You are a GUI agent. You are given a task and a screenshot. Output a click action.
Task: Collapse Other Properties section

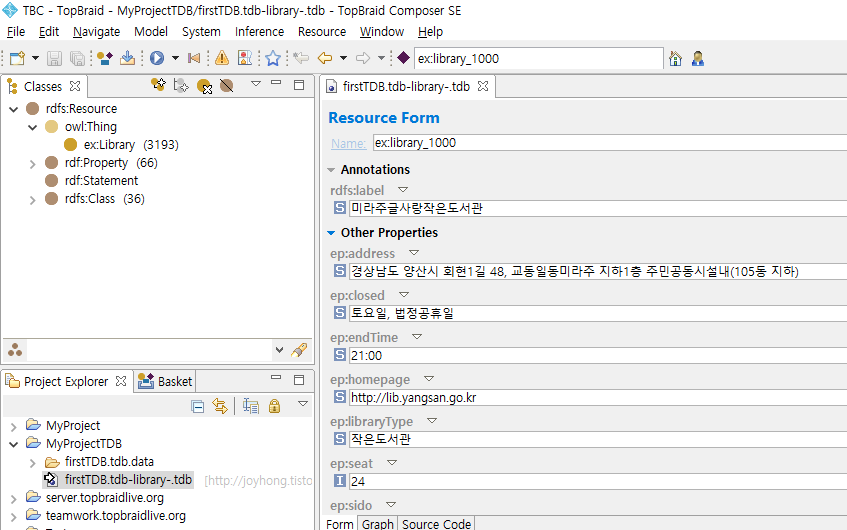pos(331,233)
